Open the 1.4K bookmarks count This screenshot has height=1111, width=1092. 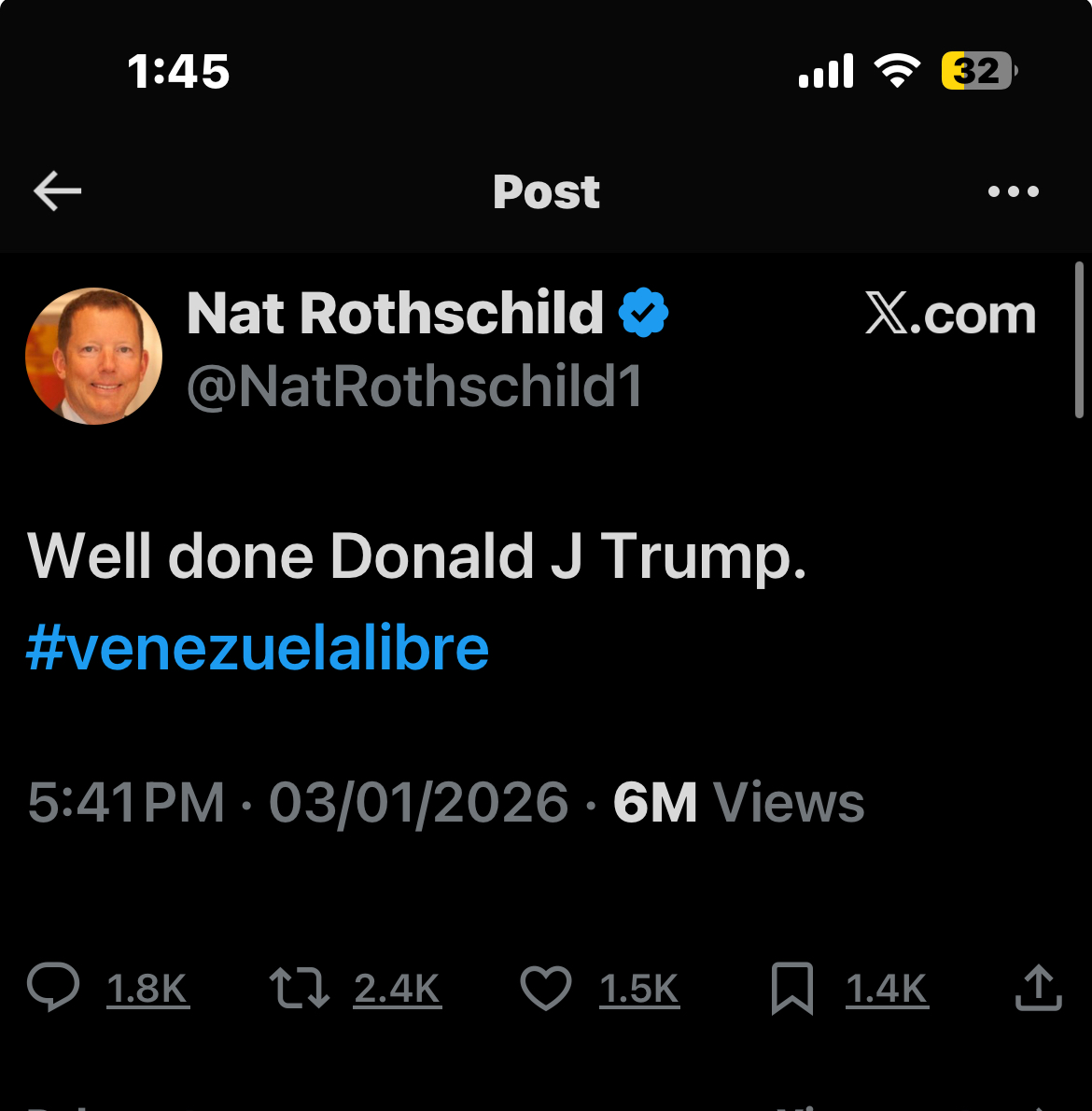(887, 990)
